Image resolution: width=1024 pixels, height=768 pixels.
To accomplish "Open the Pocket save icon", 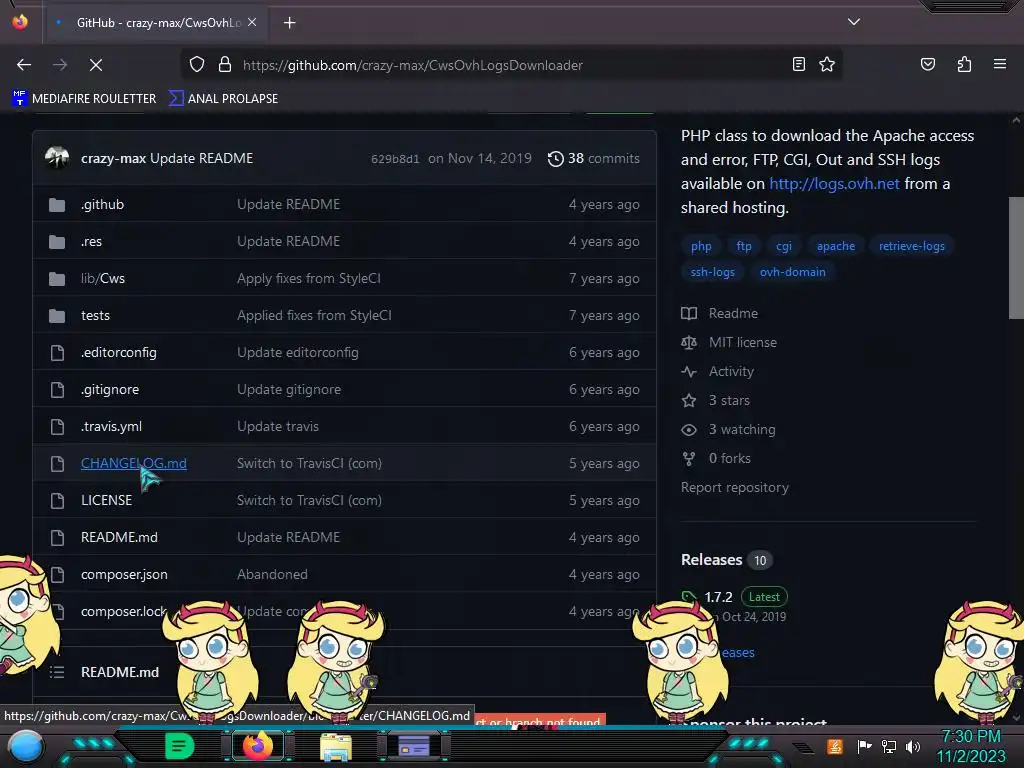I will 927,64.
